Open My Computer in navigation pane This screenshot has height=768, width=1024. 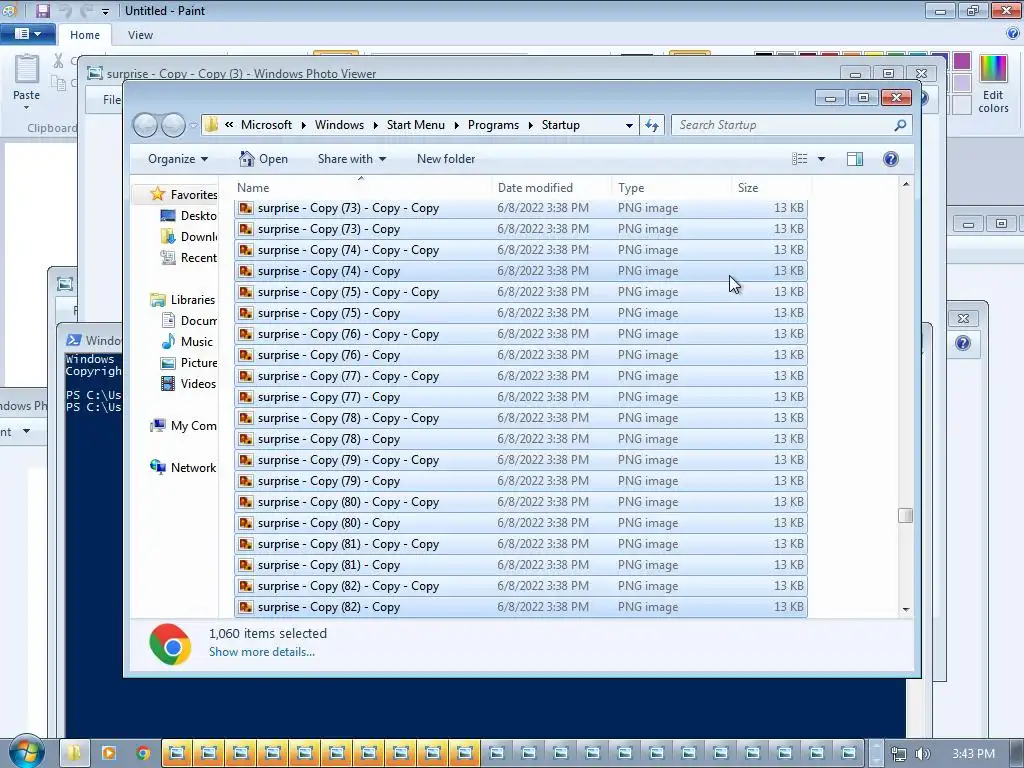[183, 426]
